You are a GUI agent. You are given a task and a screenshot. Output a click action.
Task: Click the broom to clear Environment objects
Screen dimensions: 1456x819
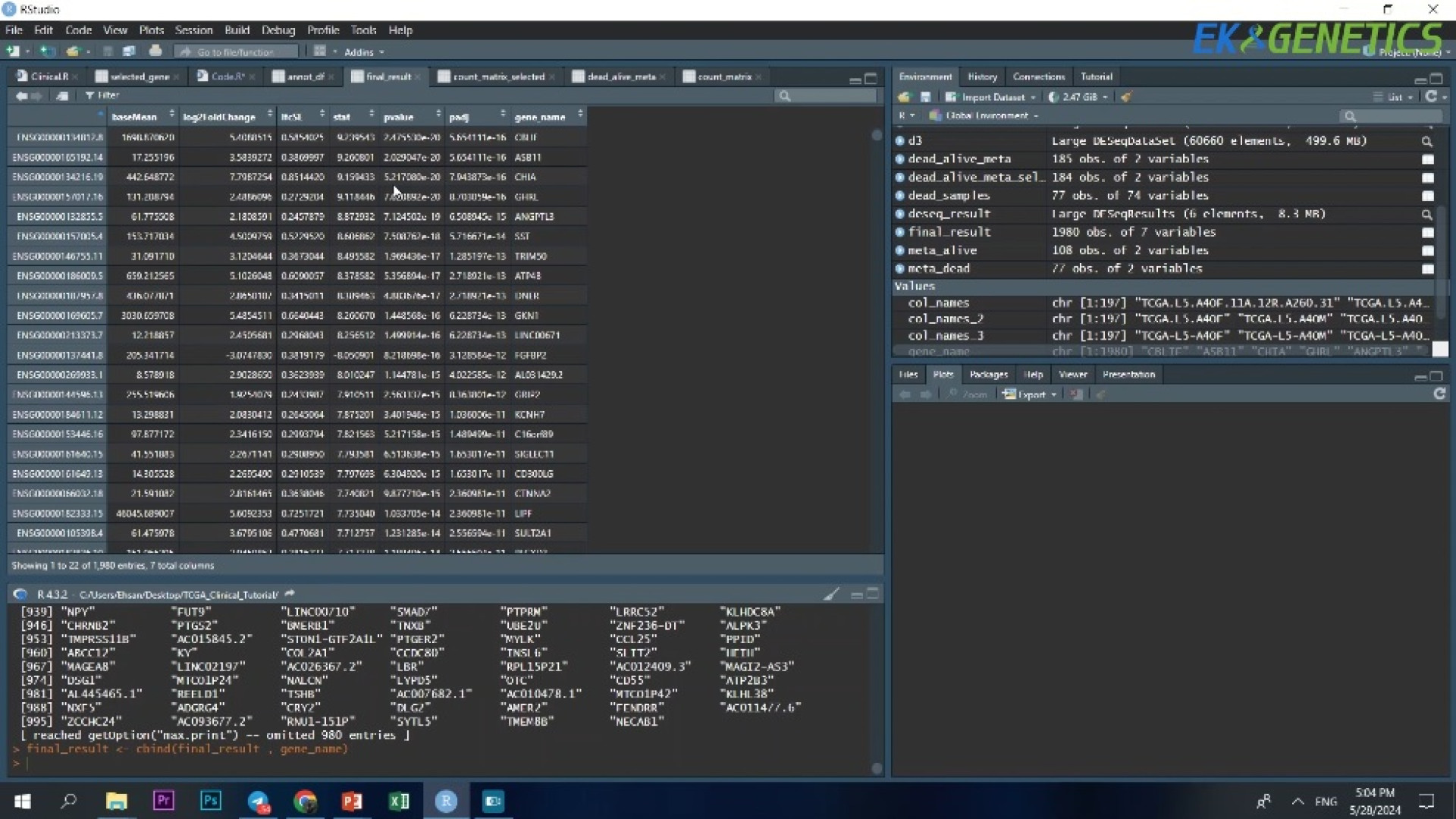click(x=1126, y=97)
